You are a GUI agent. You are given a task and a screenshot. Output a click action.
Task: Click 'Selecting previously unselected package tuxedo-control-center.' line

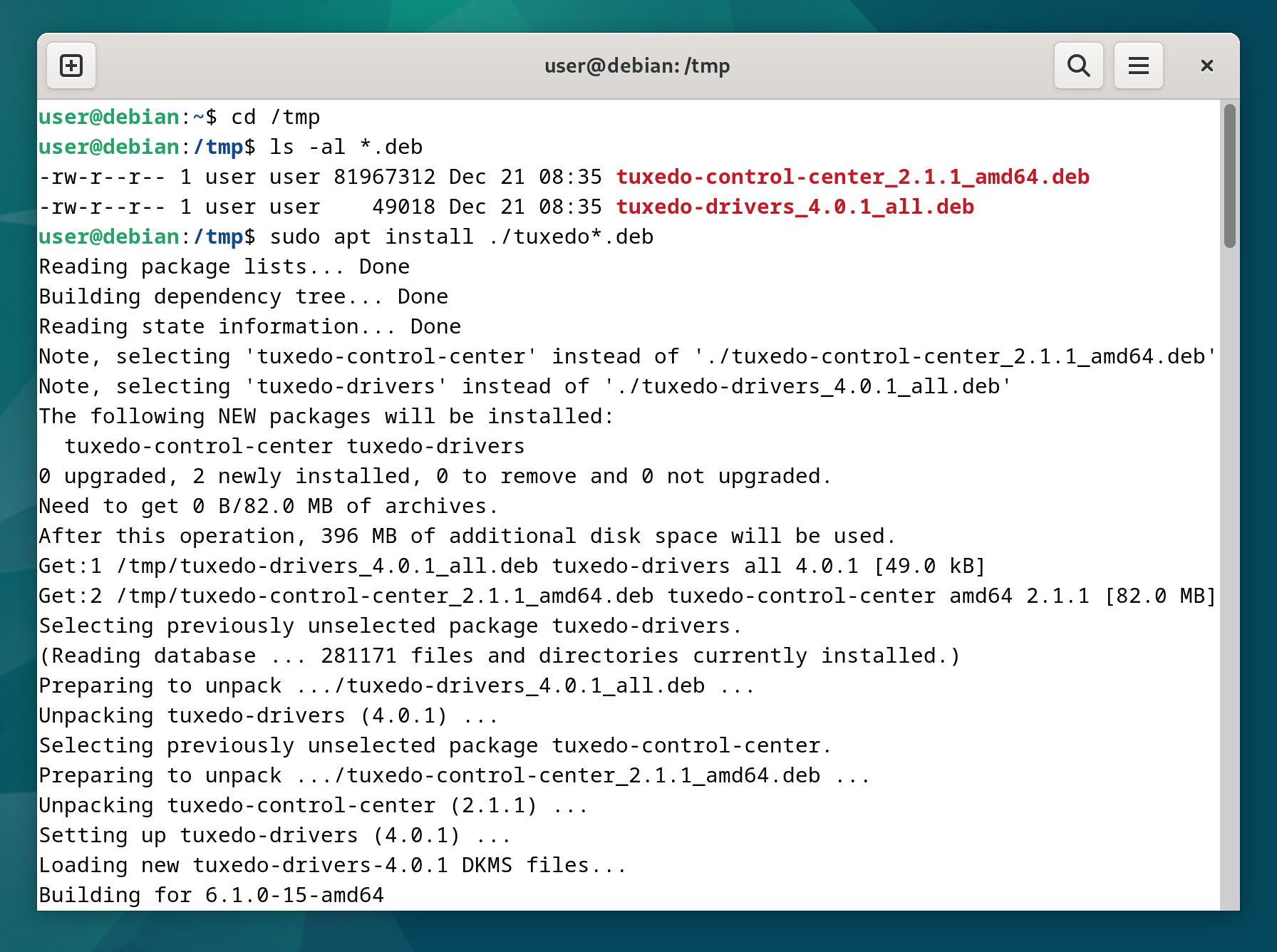point(435,745)
